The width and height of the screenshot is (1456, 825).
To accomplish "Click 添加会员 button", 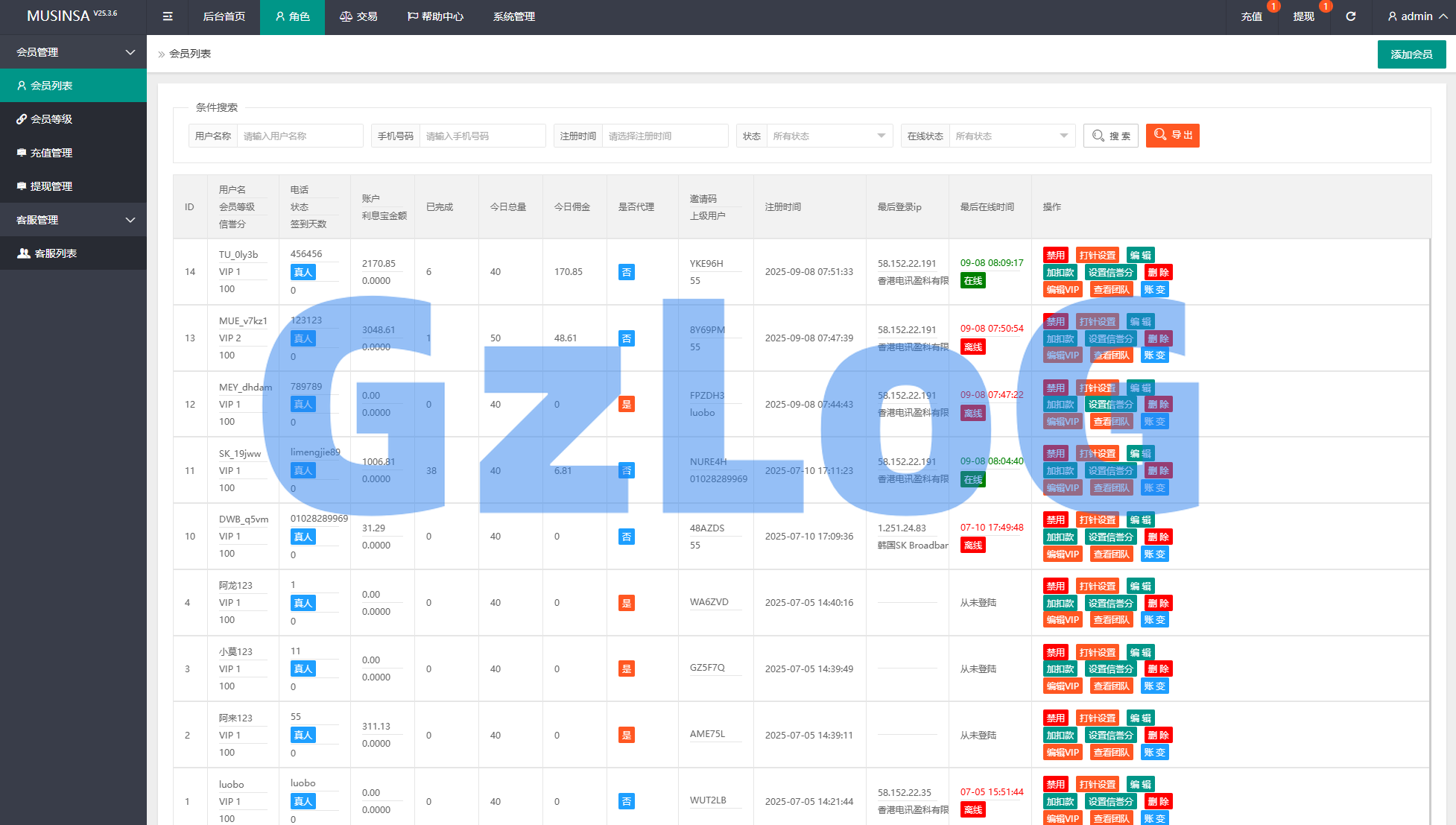I will pos(1411,54).
